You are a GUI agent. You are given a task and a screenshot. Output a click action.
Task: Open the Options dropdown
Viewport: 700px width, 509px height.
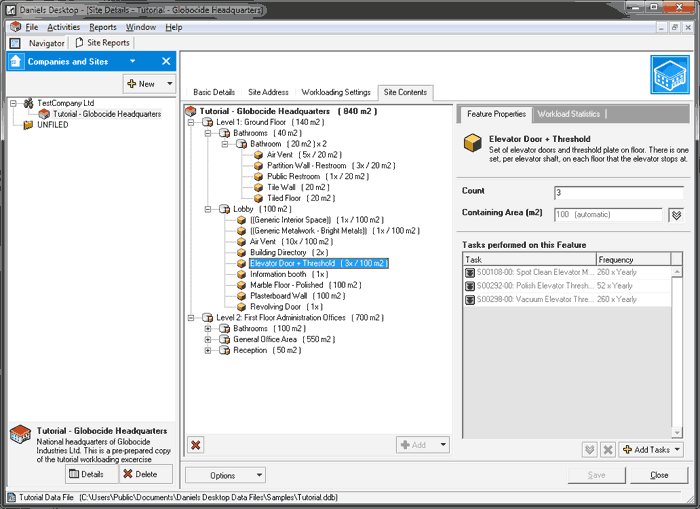click(x=225, y=476)
